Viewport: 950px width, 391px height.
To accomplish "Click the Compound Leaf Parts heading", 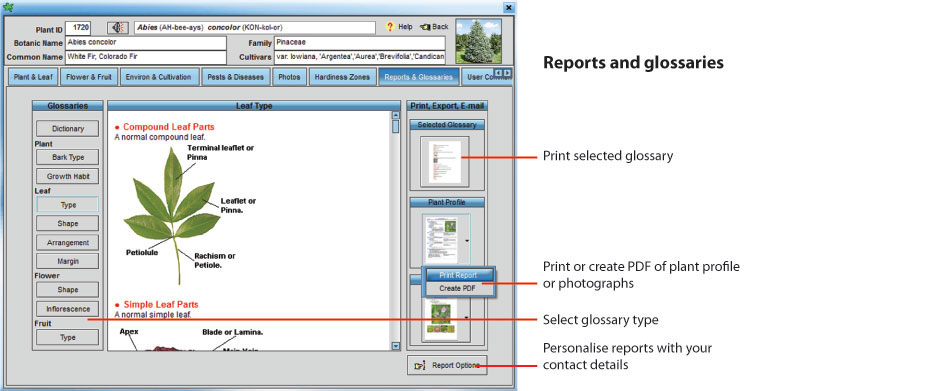I will point(168,127).
